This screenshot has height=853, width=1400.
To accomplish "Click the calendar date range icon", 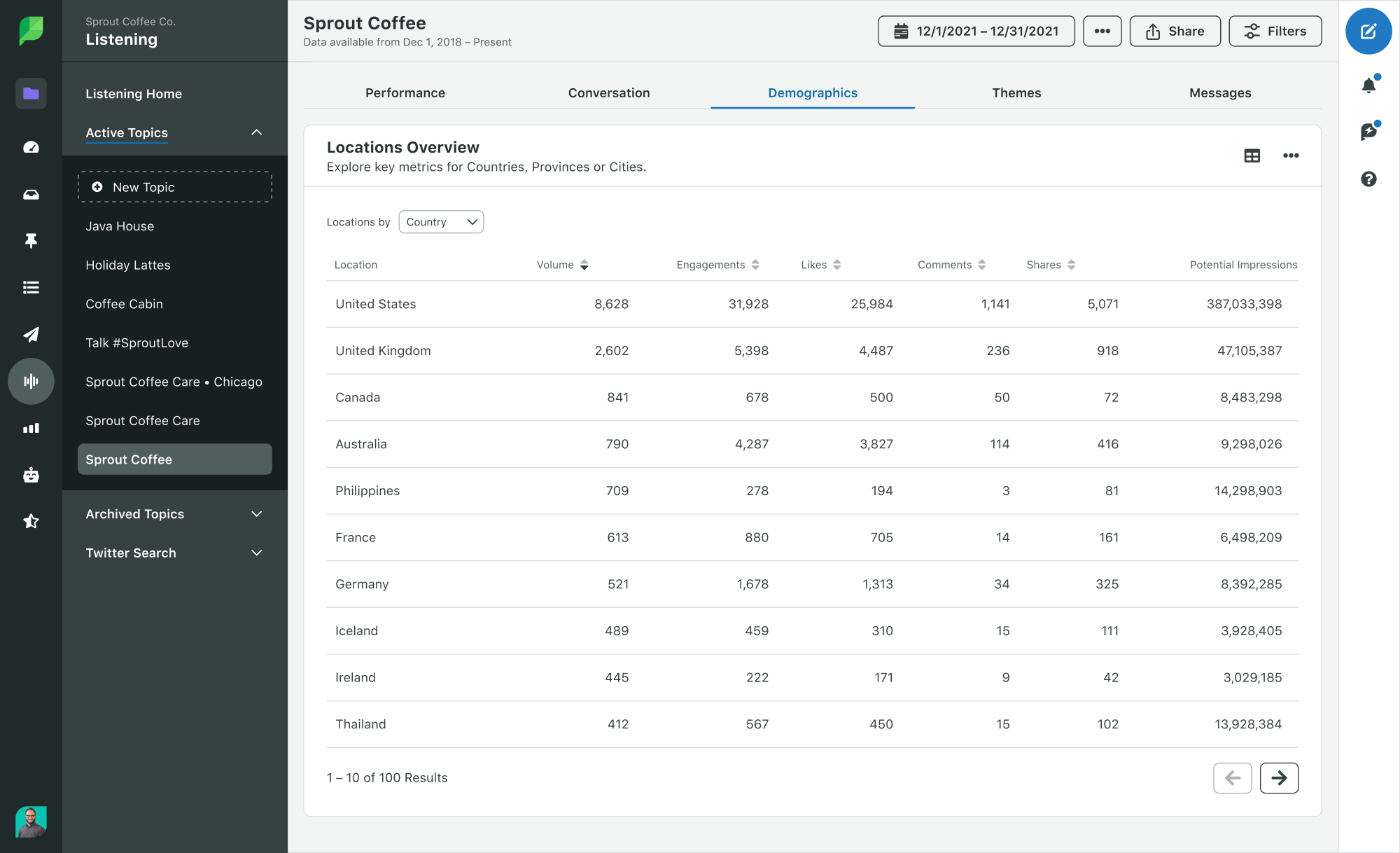I will coord(901,30).
